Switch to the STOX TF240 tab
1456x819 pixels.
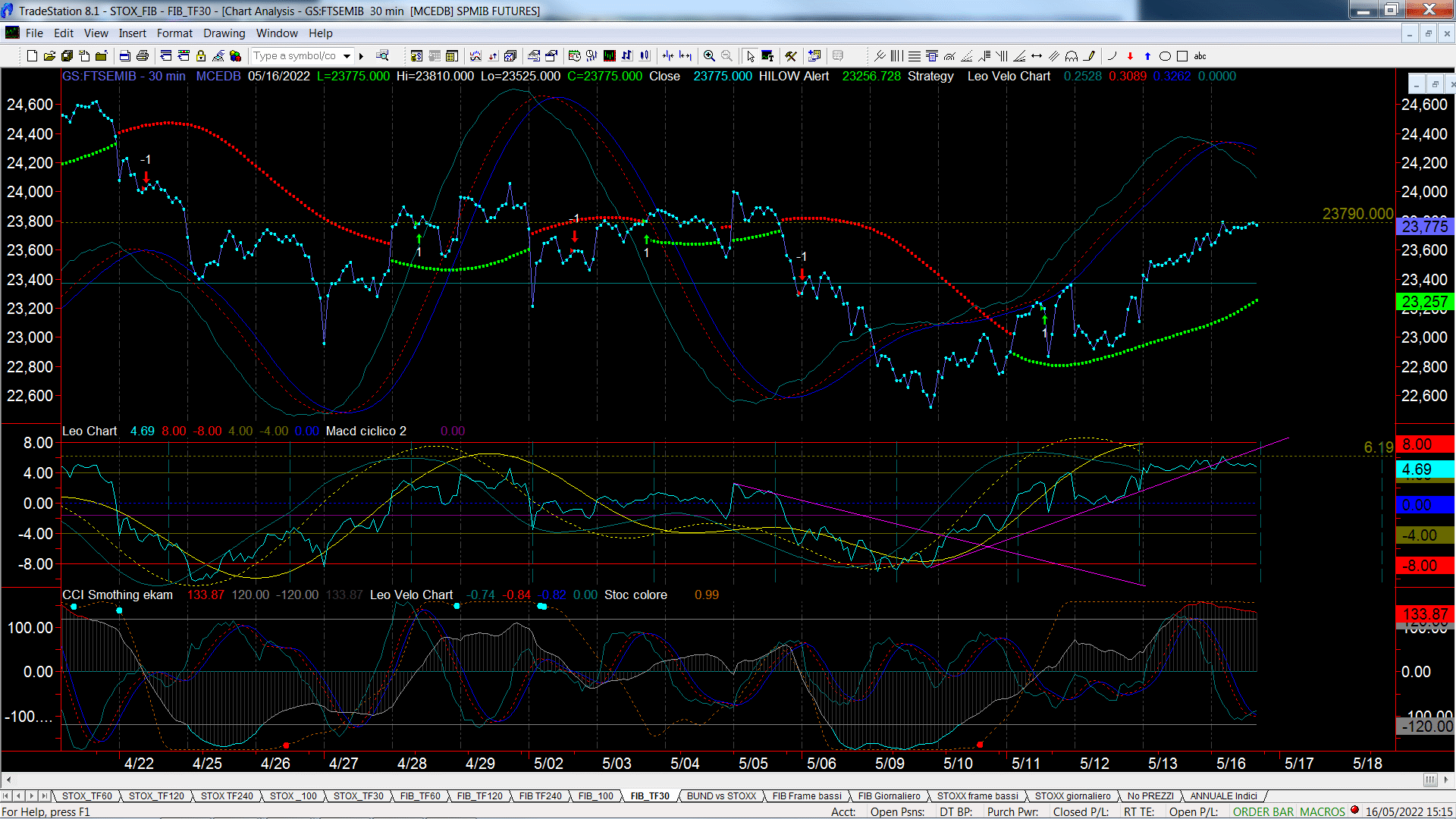[x=227, y=795]
